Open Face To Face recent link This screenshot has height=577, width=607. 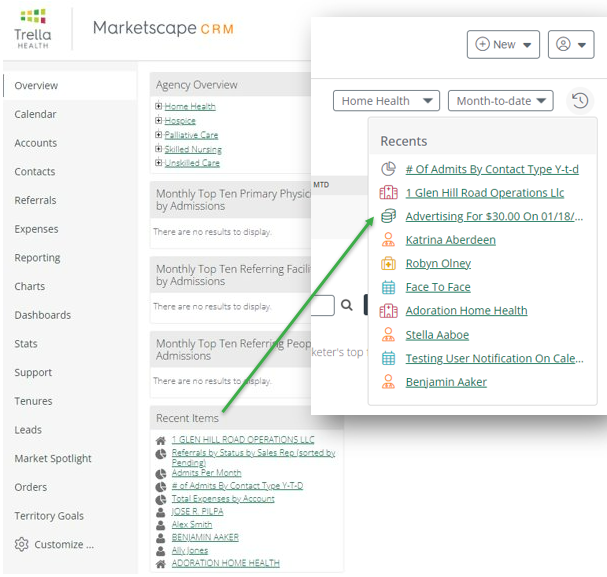(438, 287)
